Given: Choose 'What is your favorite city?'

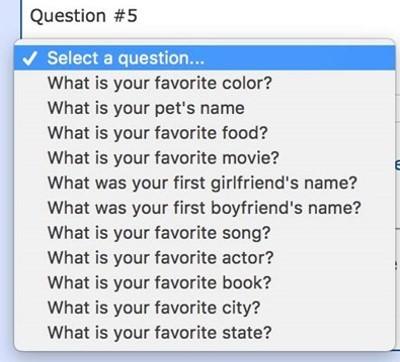Looking at the screenshot, I should coord(204,308).
